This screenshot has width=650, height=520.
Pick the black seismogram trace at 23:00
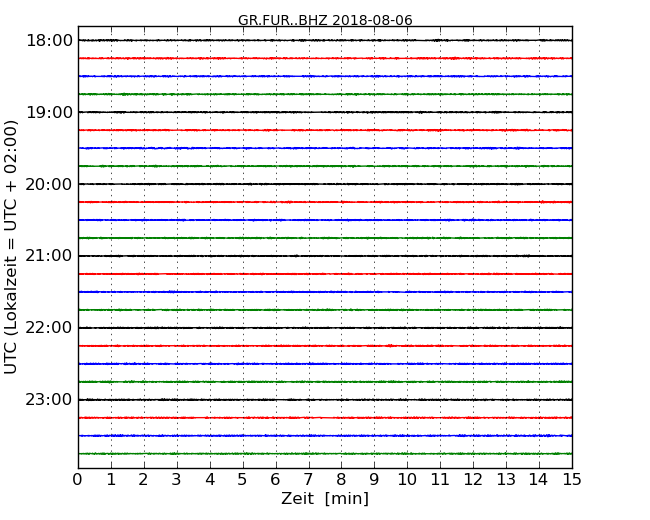(325, 400)
